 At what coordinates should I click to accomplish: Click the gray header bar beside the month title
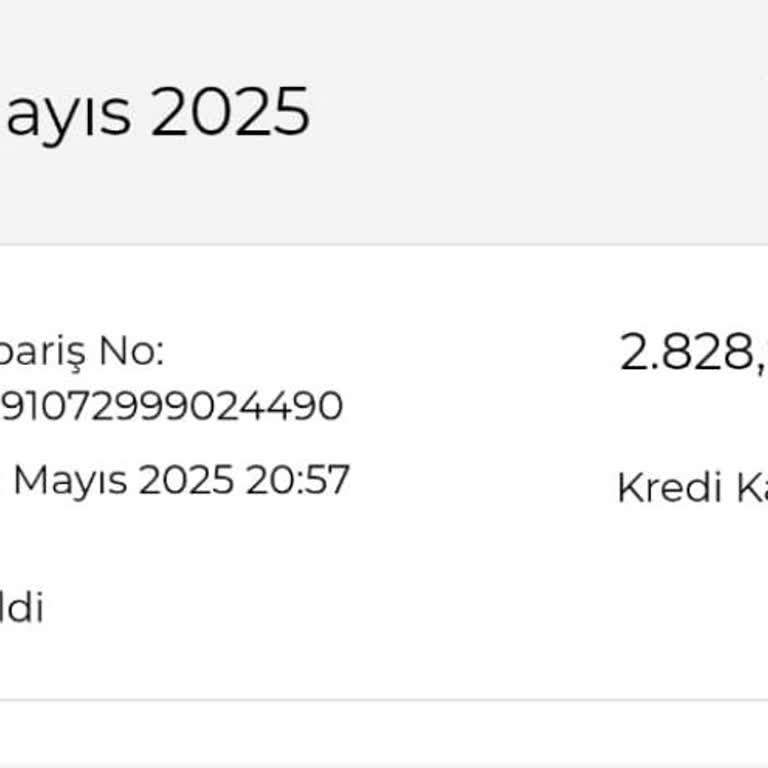tap(540, 112)
